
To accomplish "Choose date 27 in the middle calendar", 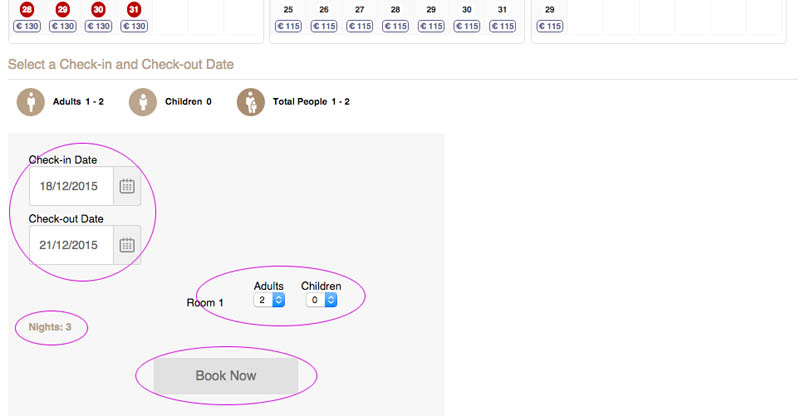I will [x=359, y=9].
